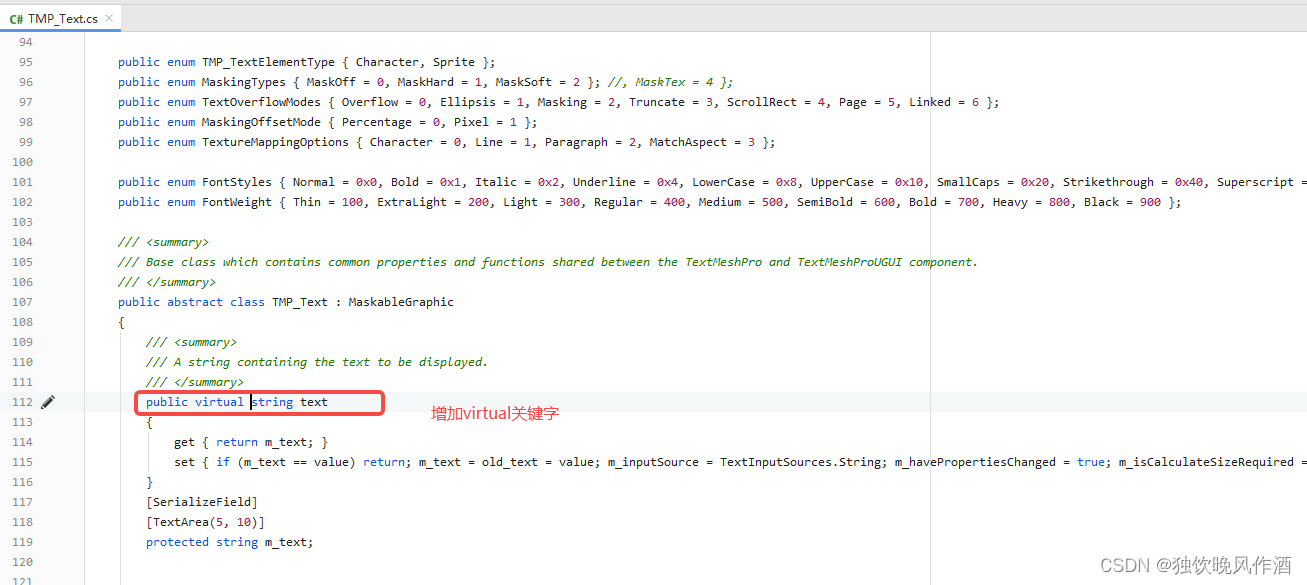
Task: Click the TMP_Text class name on line 107
Action: coord(300,302)
